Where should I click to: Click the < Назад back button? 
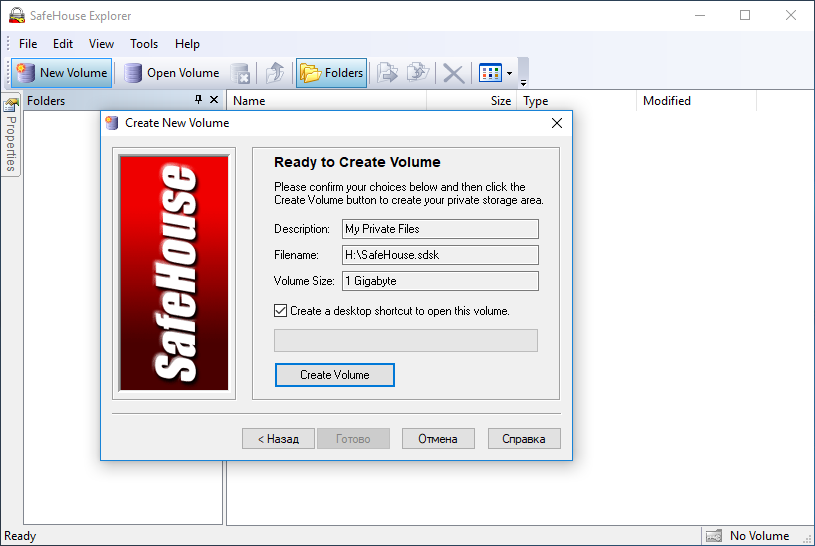point(278,438)
